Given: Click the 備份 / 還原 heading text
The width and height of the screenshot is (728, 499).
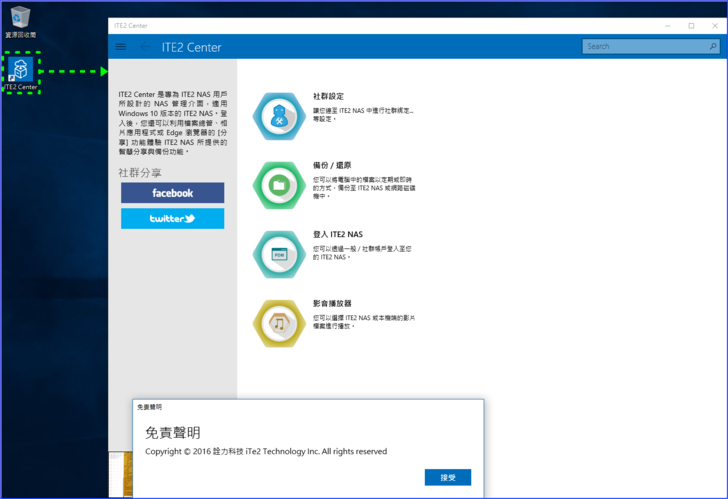Looking at the screenshot, I should [x=332, y=165].
